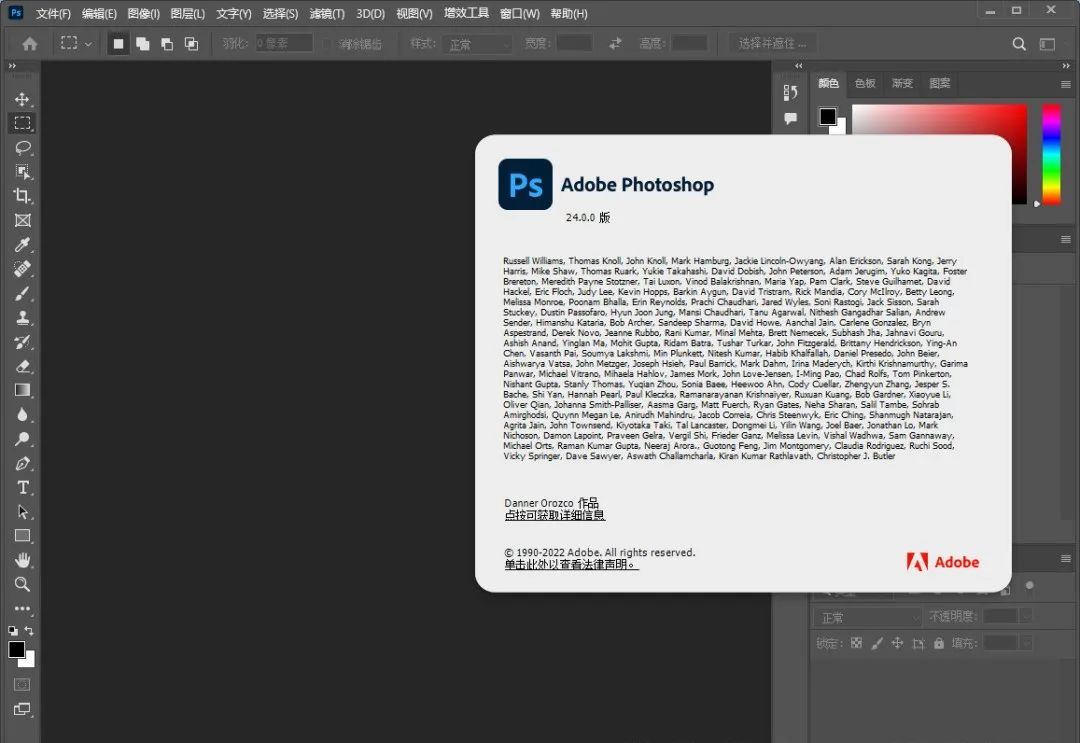Open the 单击此处以查看法律声明 link
This screenshot has height=743, width=1080.
(571, 565)
